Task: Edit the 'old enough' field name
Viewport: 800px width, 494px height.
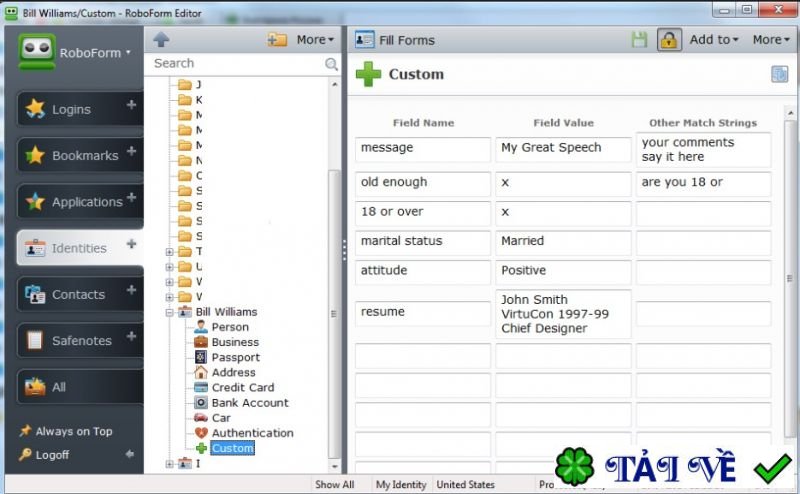Action: pos(423,184)
